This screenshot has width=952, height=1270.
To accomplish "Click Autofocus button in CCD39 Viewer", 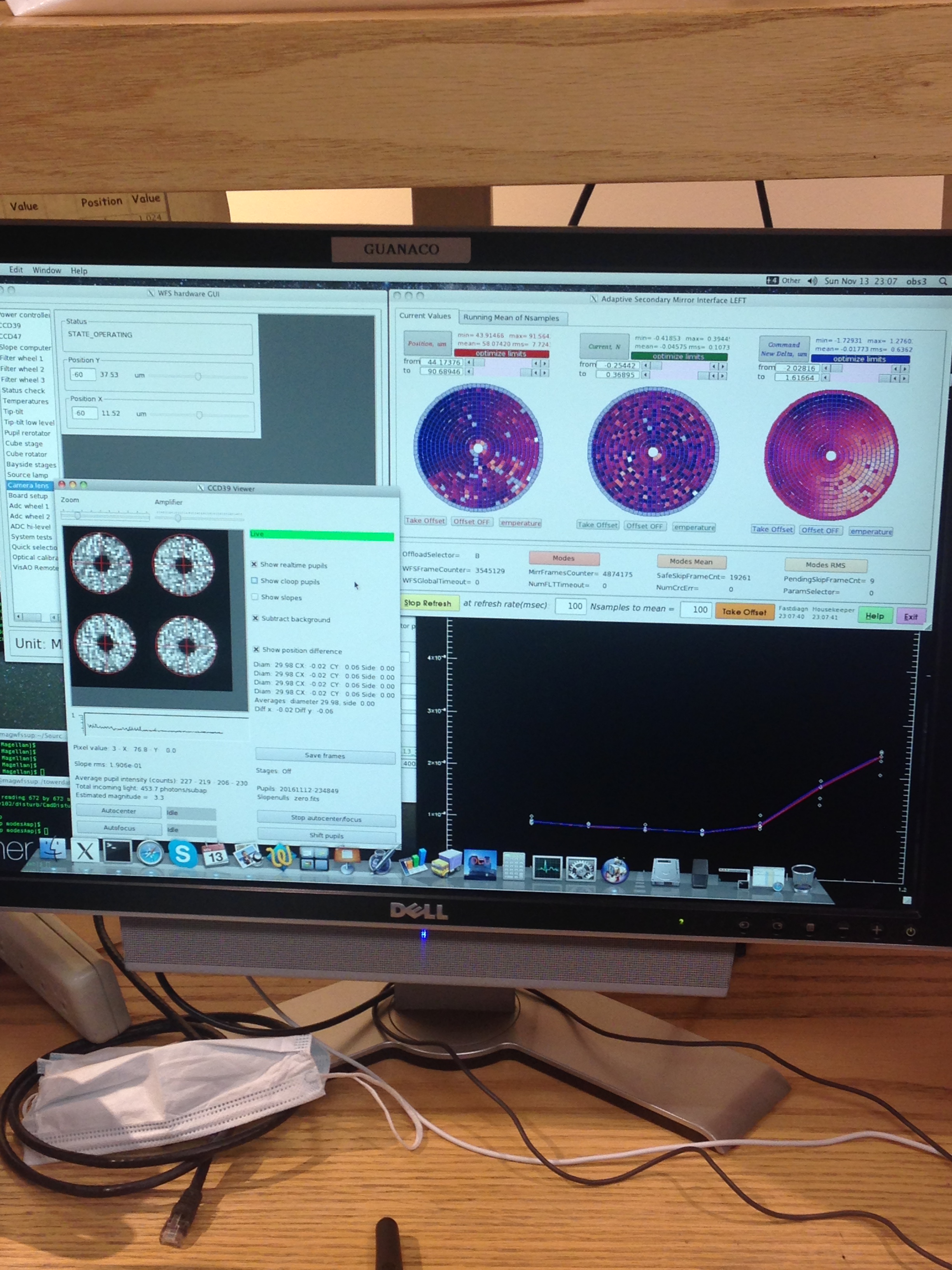I will [x=119, y=828].
